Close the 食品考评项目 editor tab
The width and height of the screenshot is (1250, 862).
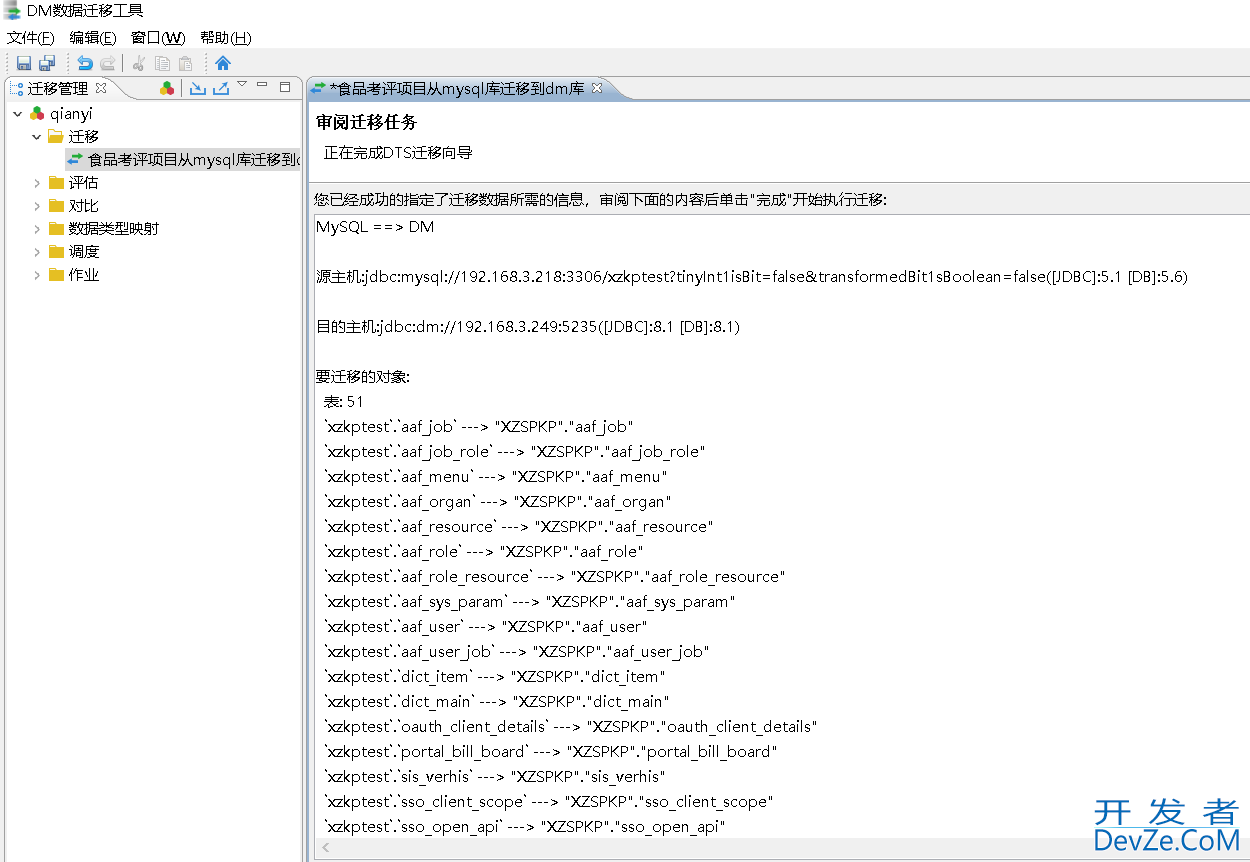[597, 88]
